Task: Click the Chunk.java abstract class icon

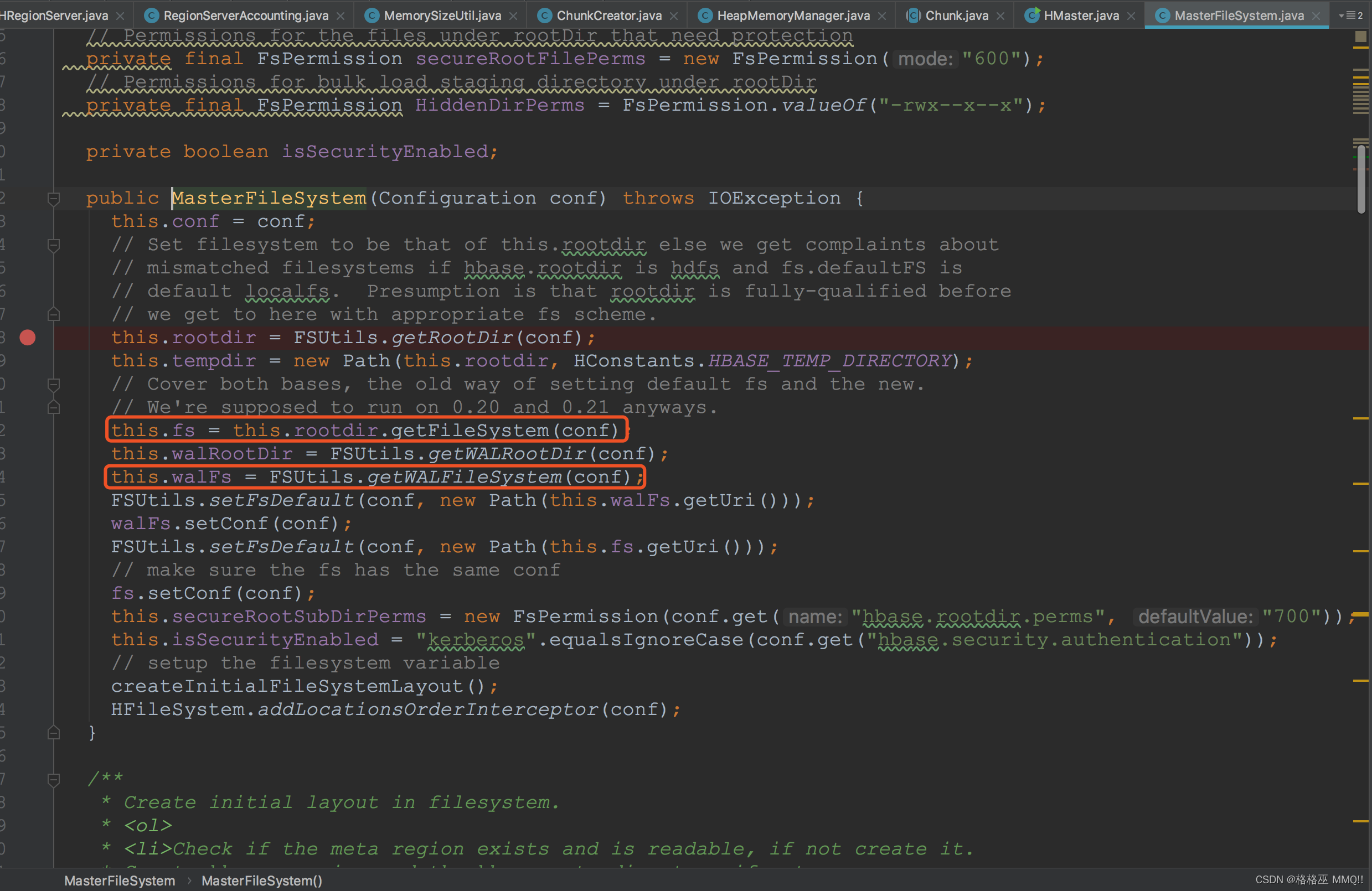Action: [912, 15]
